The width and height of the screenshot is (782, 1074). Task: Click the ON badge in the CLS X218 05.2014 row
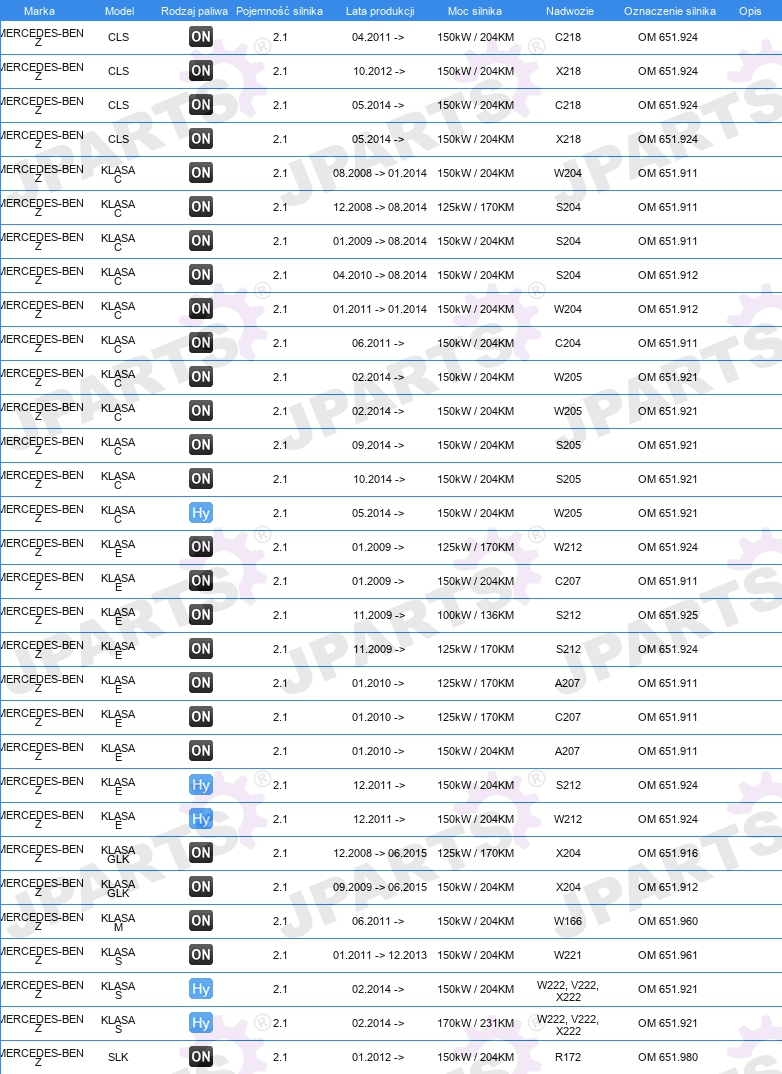tap(201, 138)
